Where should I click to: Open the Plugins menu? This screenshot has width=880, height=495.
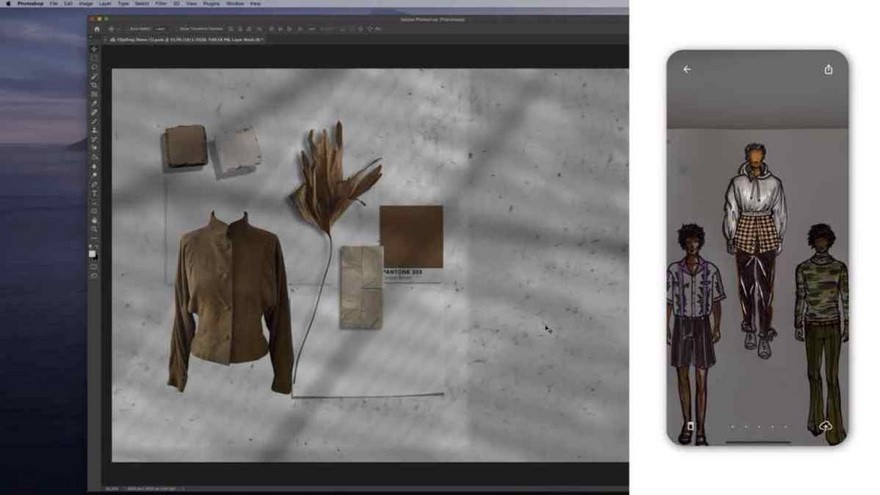coord(212,3)
